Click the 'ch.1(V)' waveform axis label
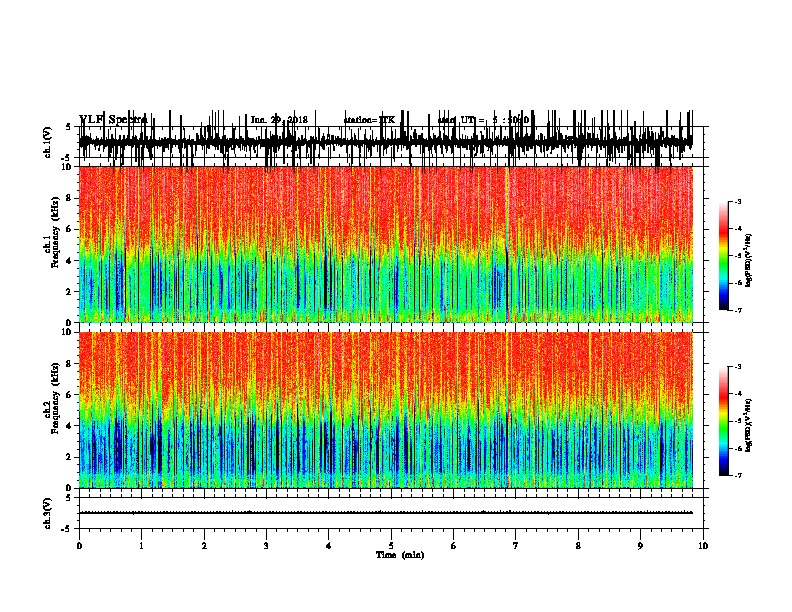The height and width of the screenshot is (612, 792). click(x=48, y=142)
